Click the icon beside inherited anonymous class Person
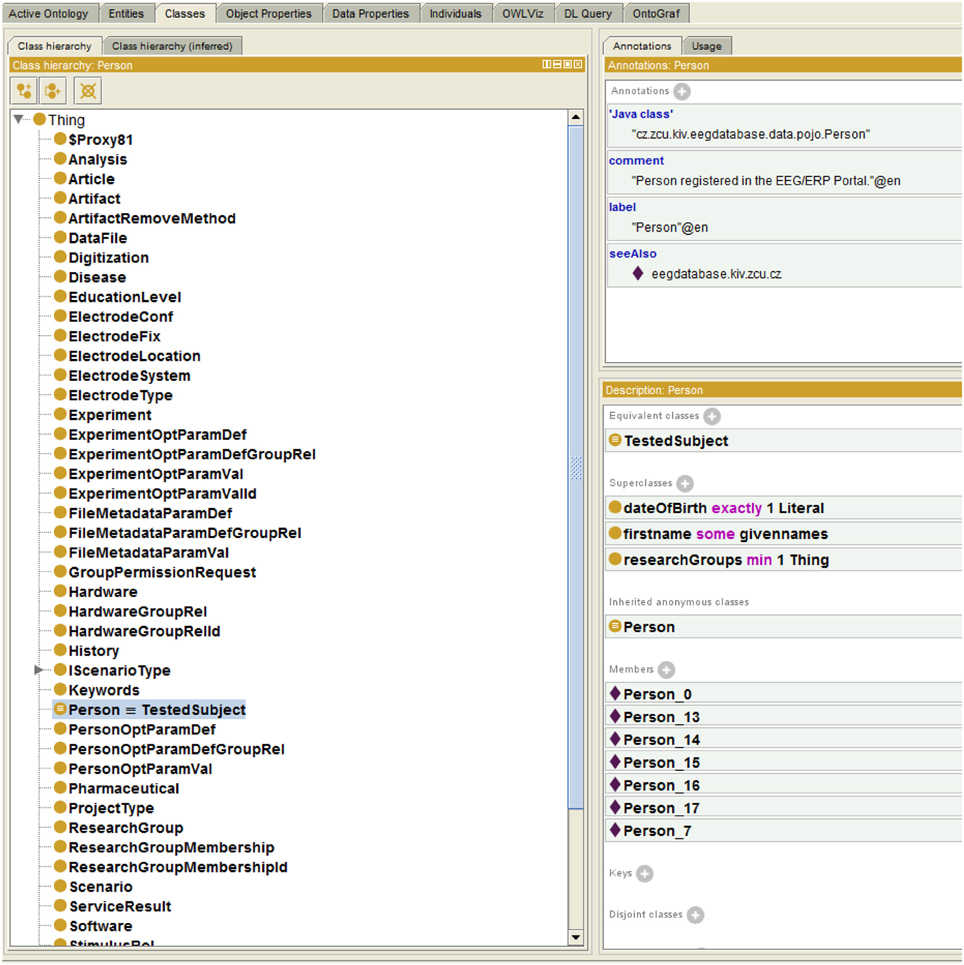Image resolution: width=964 pixels, height=965 pixels. 614,627
